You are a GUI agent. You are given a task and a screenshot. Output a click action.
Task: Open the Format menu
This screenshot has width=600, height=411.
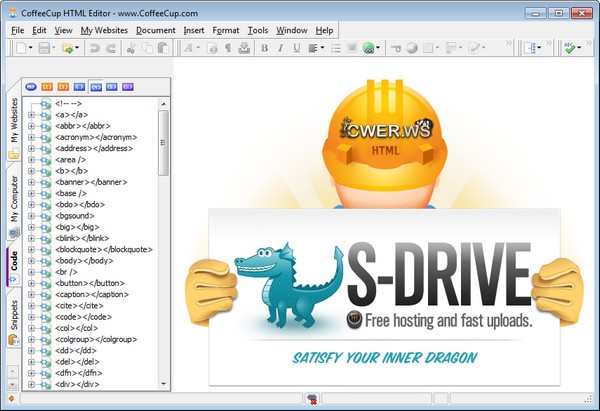tap(224, 31)
